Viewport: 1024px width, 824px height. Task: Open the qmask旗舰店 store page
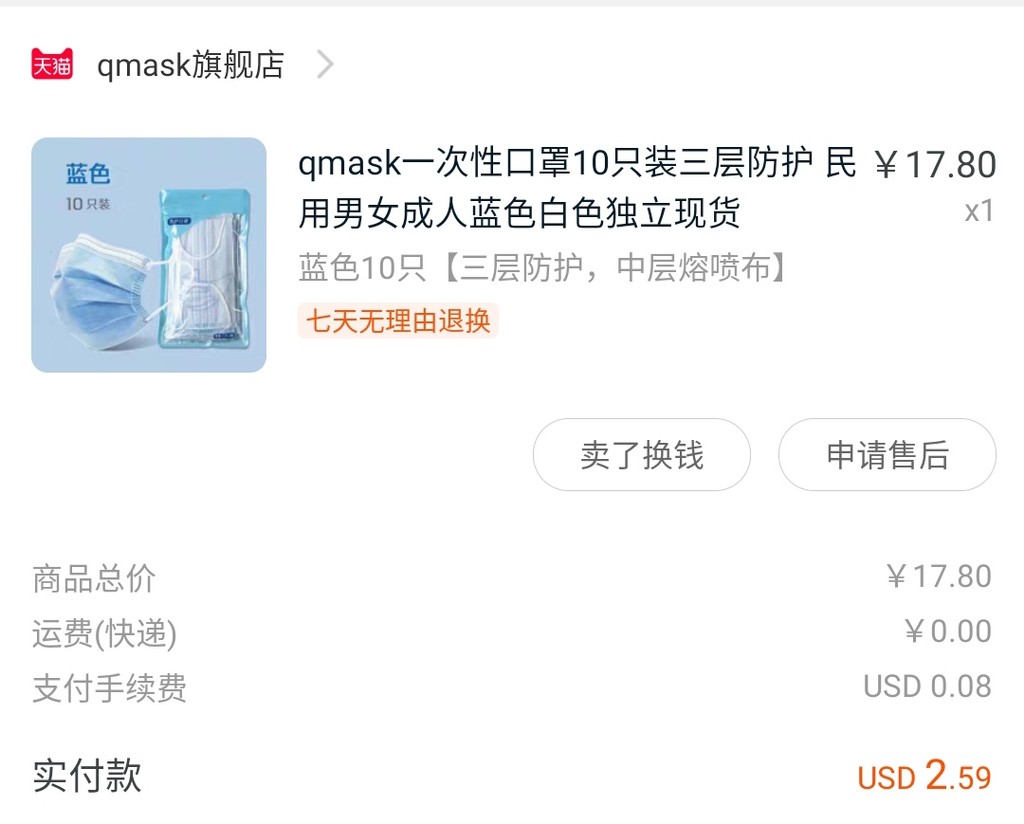tap(191, 65)
